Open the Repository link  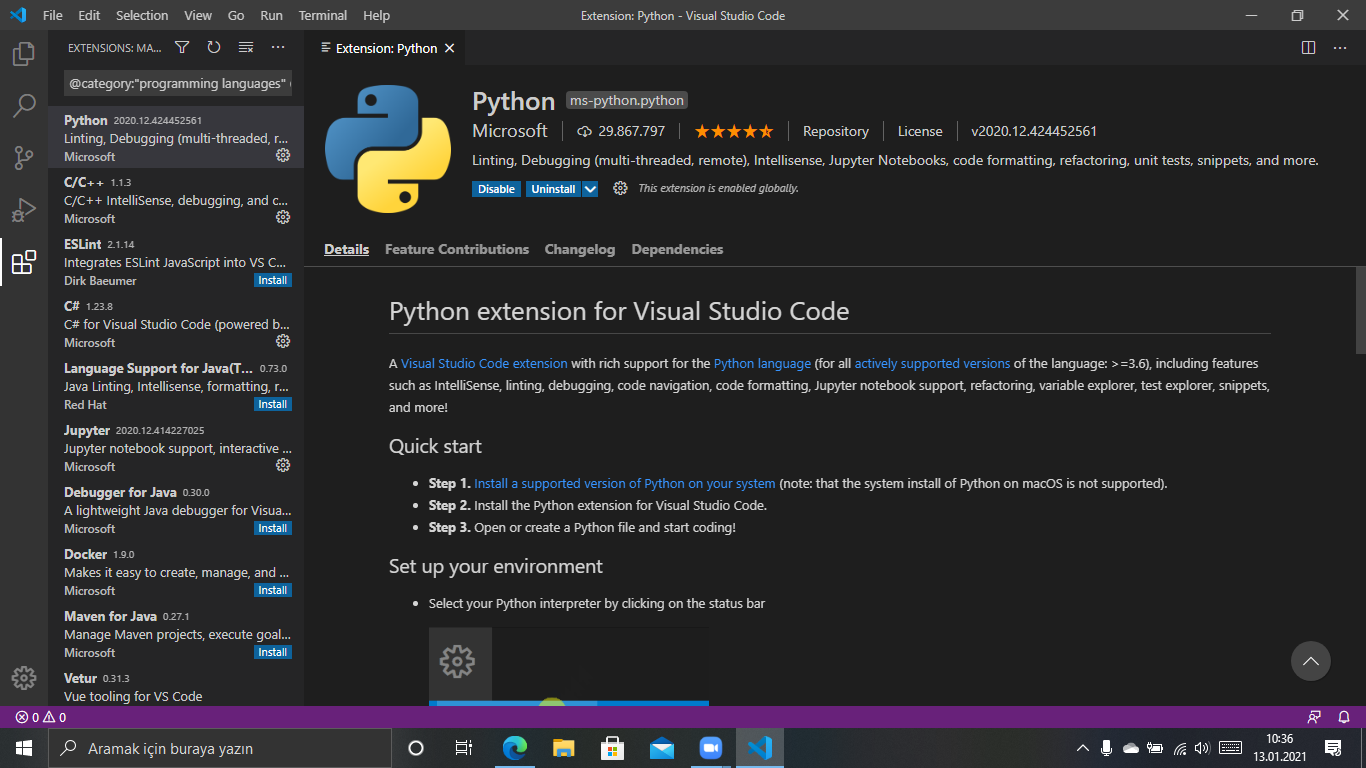pos(835,131)
